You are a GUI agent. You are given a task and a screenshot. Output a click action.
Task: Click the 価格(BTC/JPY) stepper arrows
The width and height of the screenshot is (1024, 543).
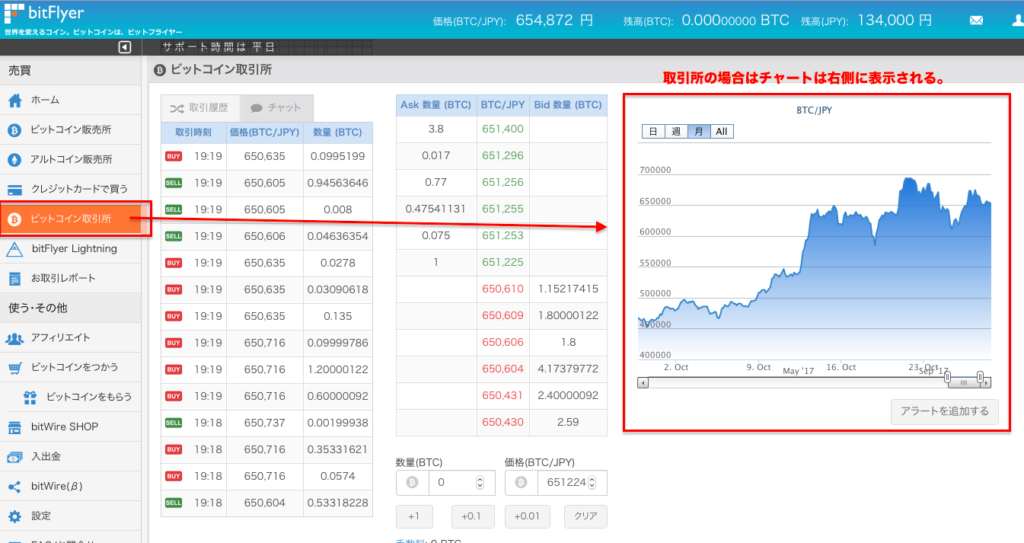(x=592, y=483)
